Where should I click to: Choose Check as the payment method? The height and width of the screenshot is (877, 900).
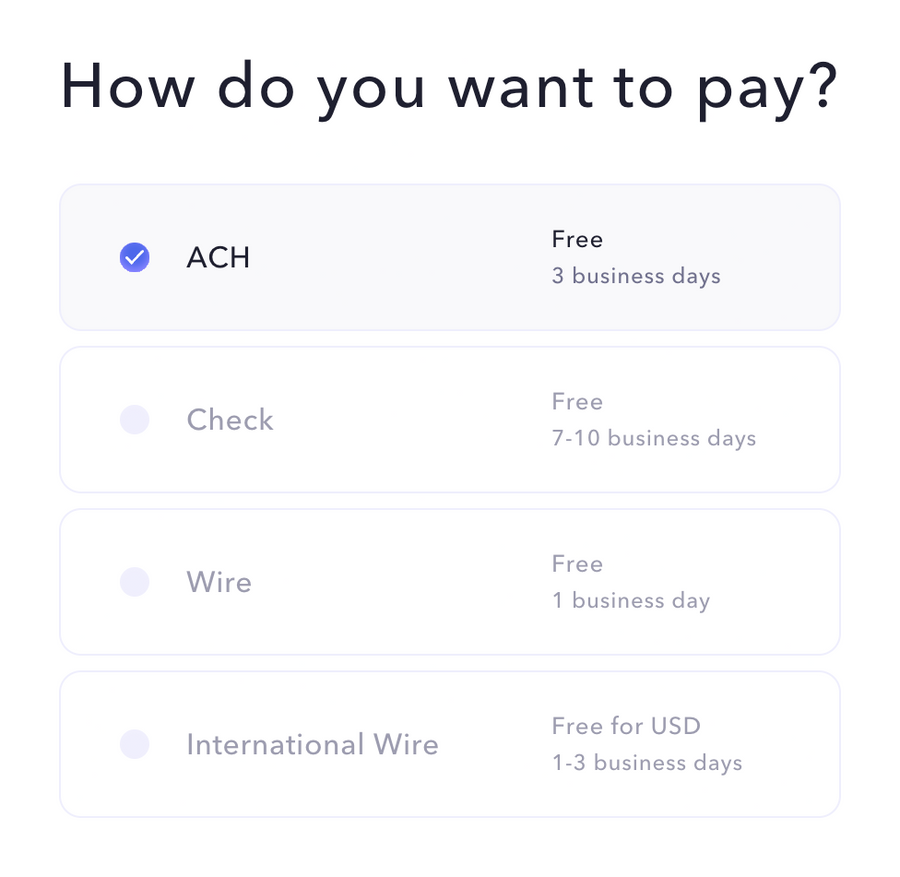(450, 419)
